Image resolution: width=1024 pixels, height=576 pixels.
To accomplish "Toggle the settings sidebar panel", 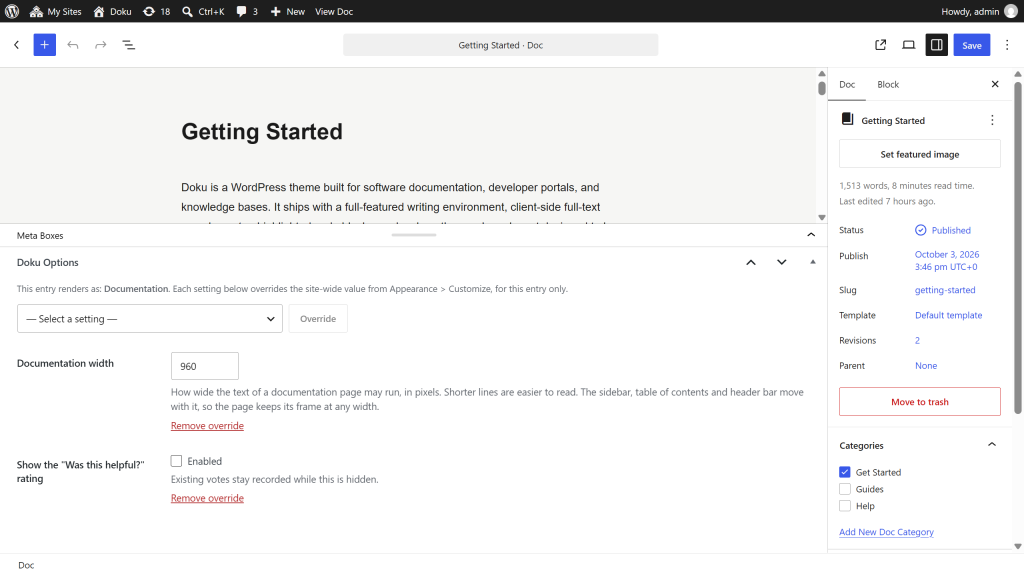I will pos(936,45).
